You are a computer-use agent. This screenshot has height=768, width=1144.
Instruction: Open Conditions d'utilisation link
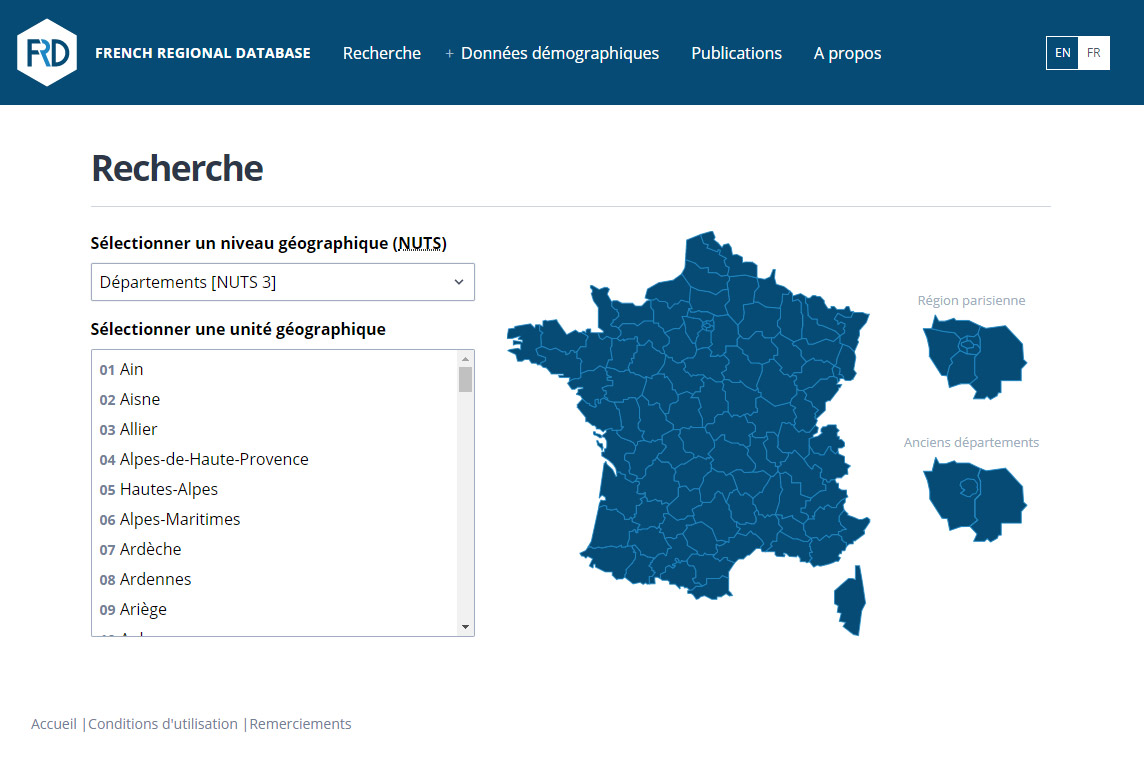pos(163,724)
